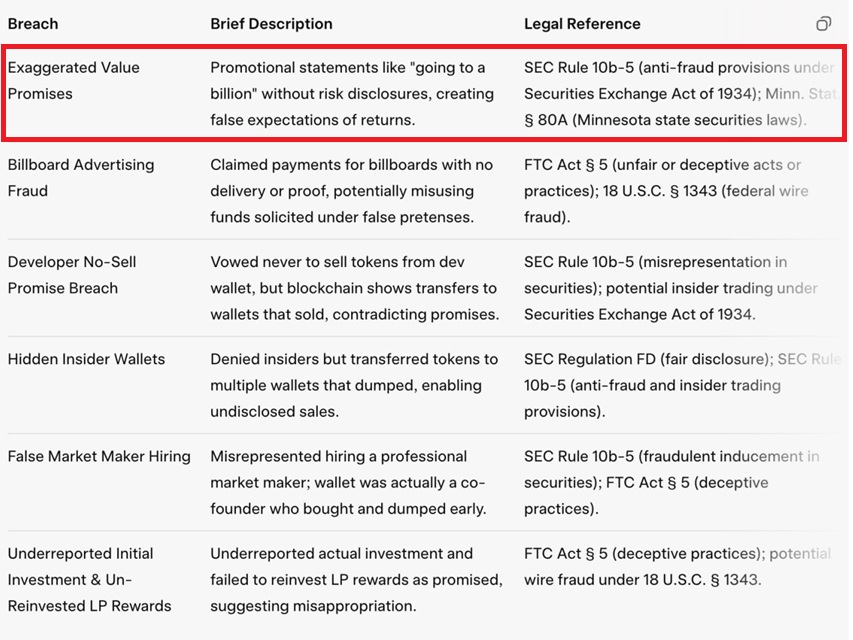
Task: Click the copy table icon
Action: (x=823, y=24)
